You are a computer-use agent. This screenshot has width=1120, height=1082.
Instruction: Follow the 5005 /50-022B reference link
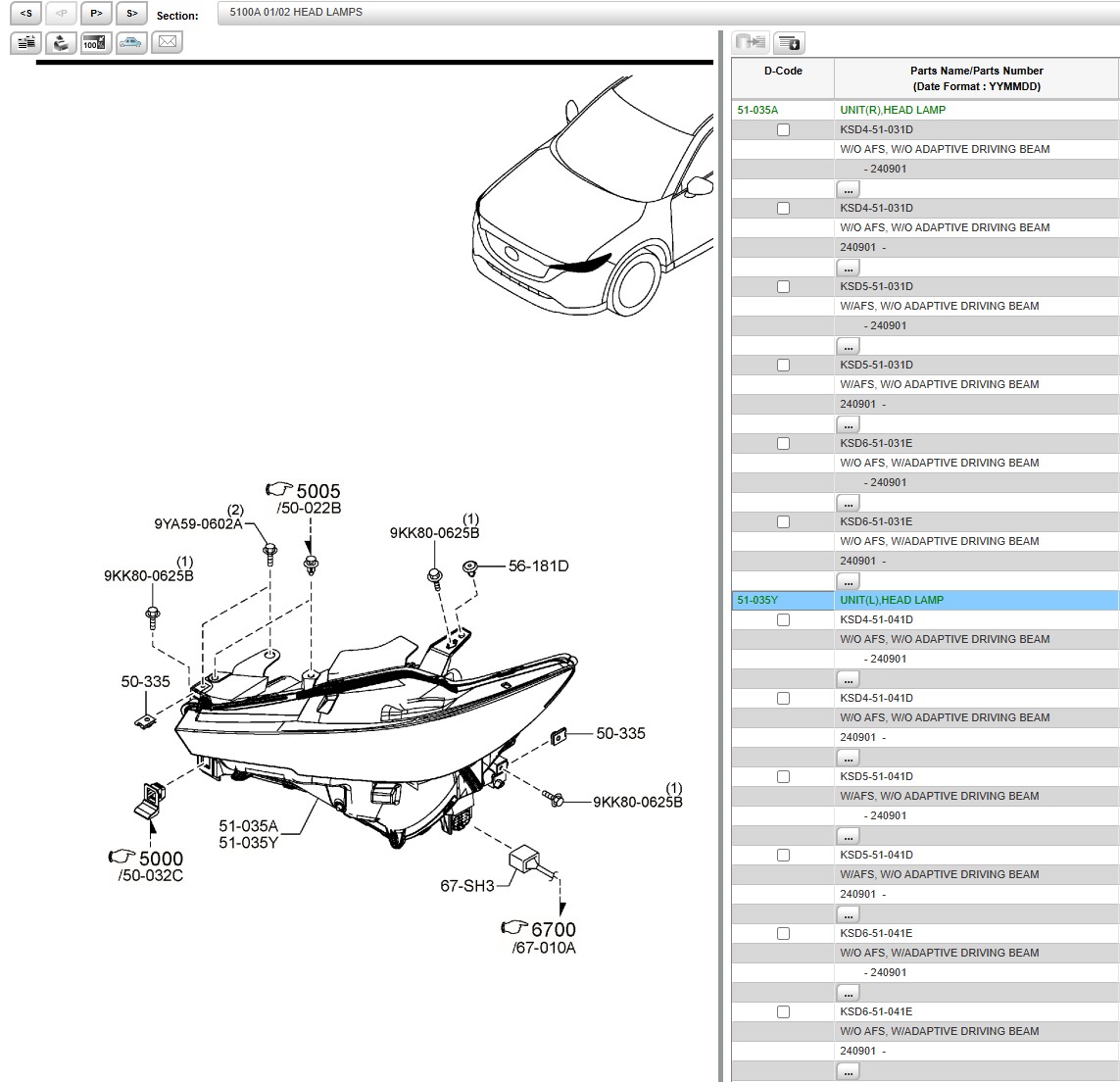pyautogui.click(x=307, y=498)
